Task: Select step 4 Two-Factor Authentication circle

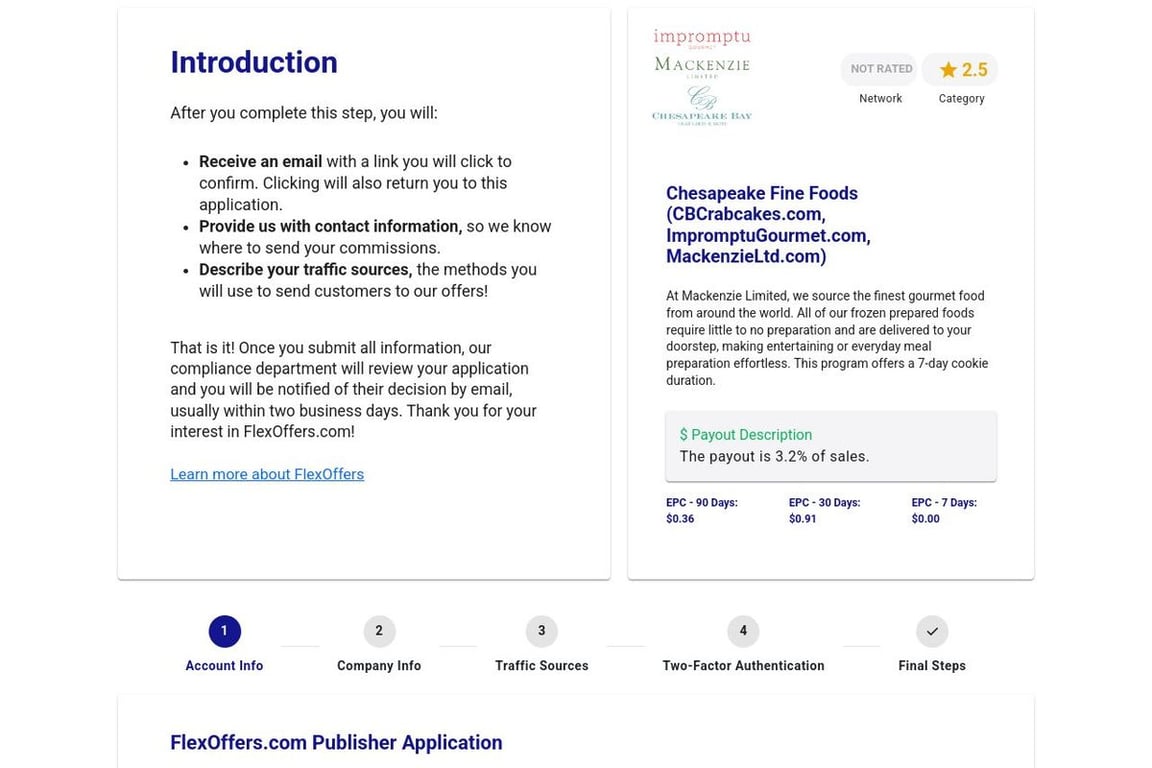Action: click(743, 631)
